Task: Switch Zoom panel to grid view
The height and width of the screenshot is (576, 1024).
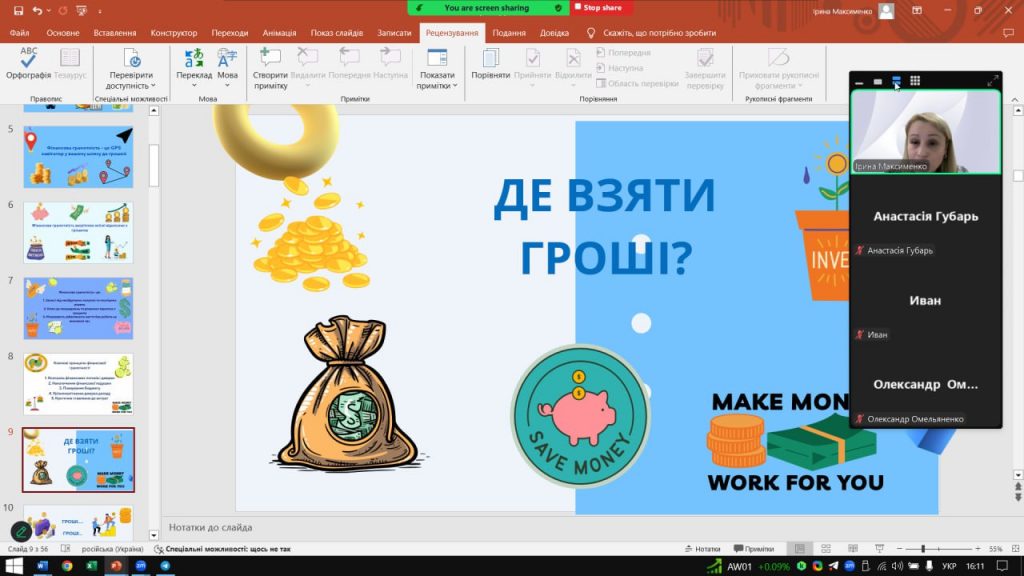Action: tap(915, 81)
